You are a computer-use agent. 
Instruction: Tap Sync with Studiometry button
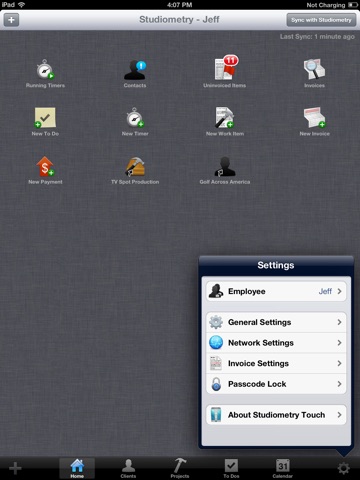(x=321, y=20)
